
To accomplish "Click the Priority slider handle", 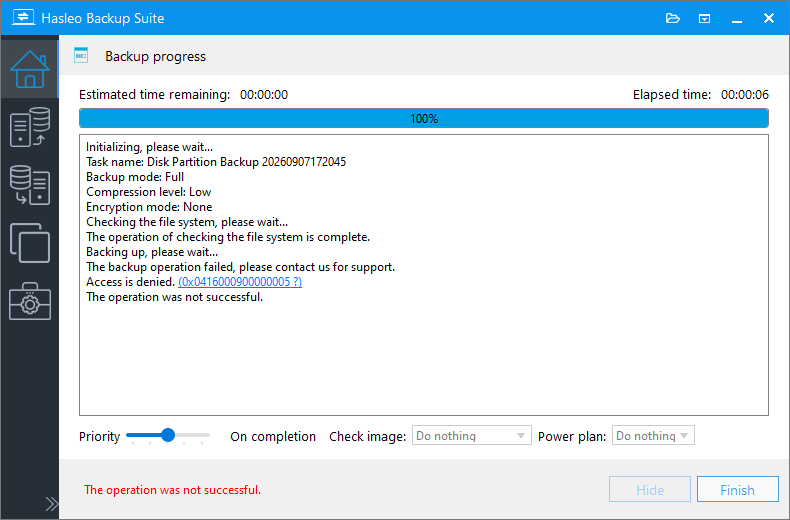I will click(168, 435).
